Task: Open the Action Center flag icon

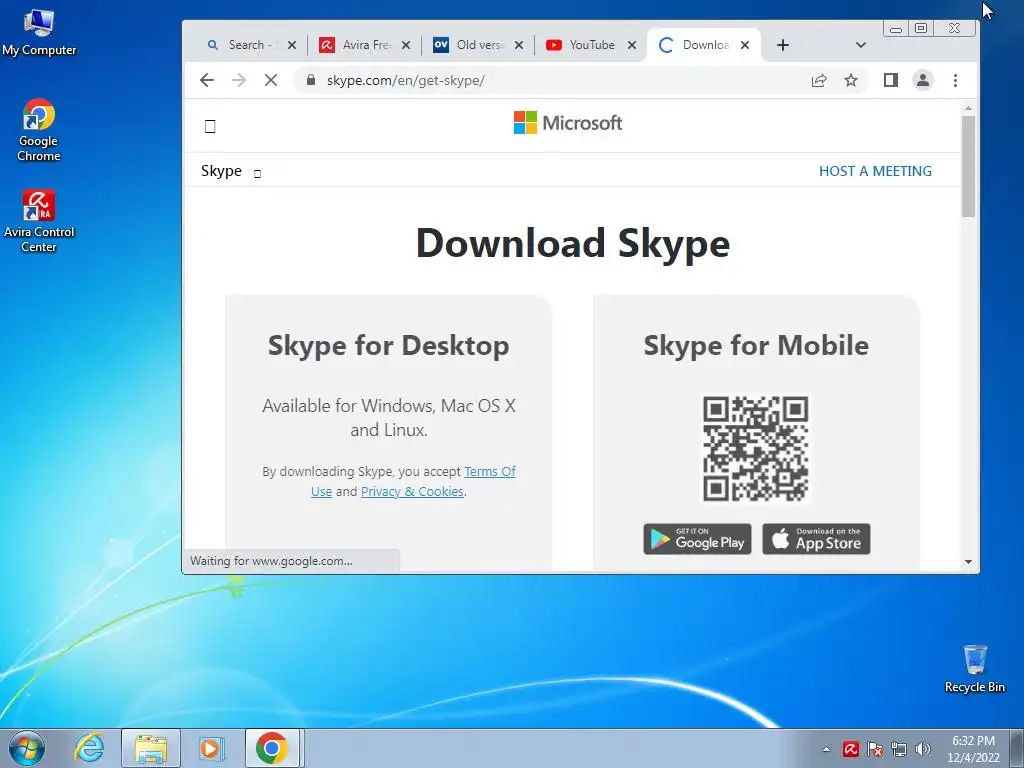Action: [875, 749]
